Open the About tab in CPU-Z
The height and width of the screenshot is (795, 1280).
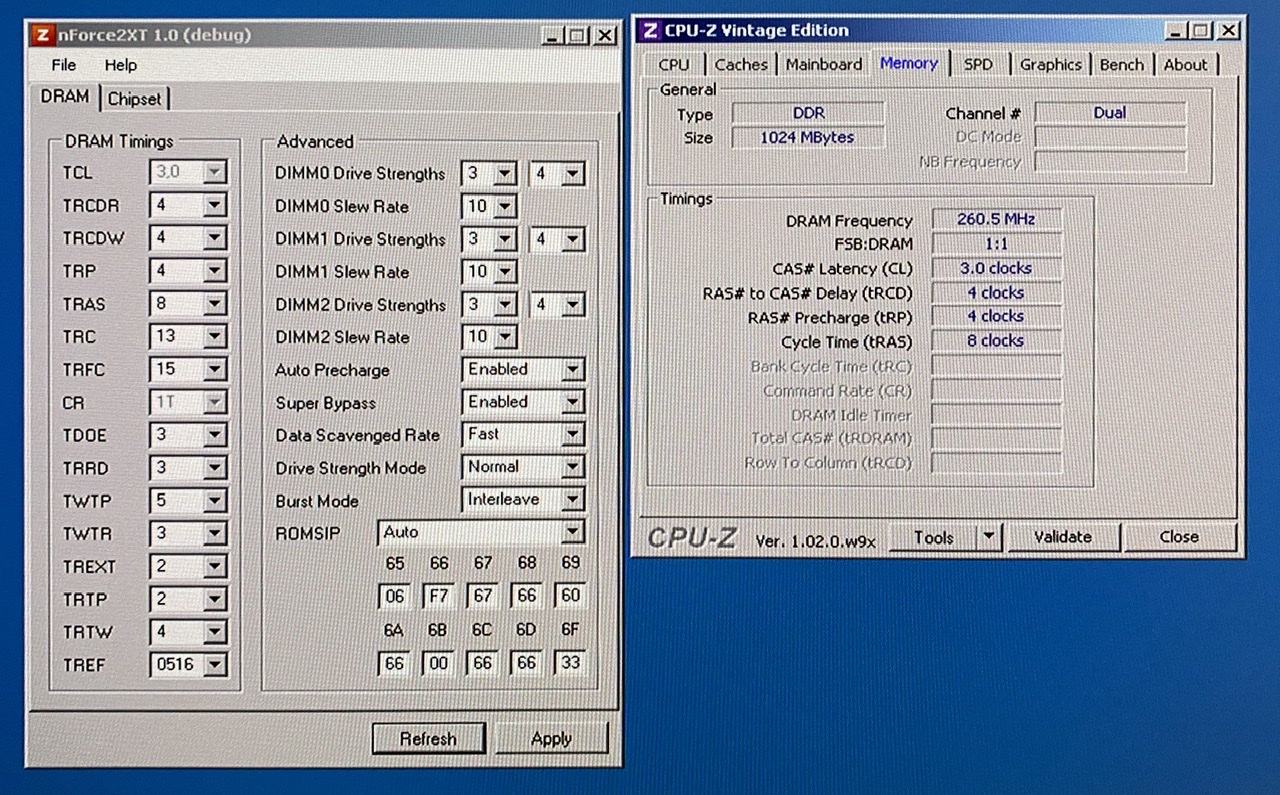[x=1186, y=65]
